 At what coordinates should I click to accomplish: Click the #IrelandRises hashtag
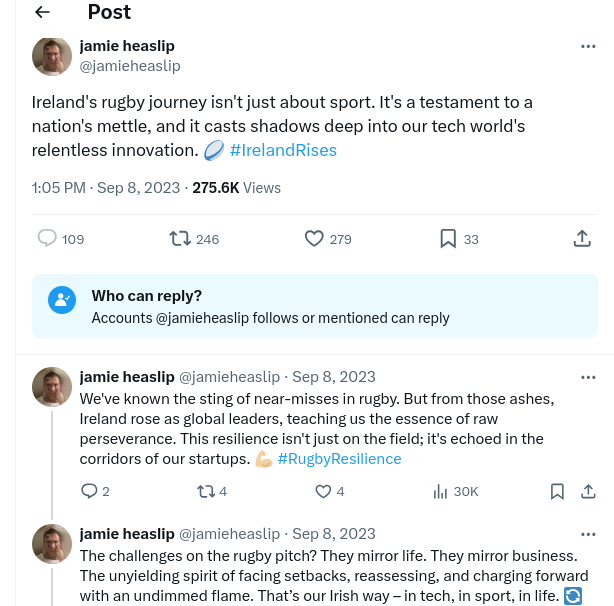pyautogui.click(x=283, y=150)
